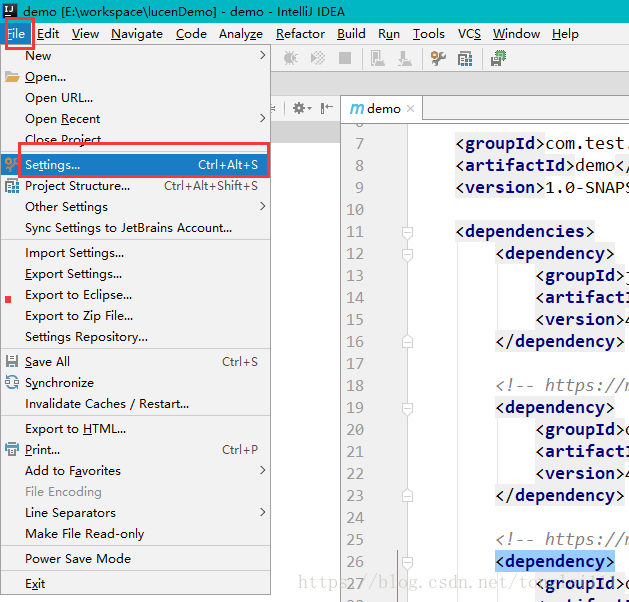Open the Code menu
The image size is (629, 602).
(x=191, y=34)
